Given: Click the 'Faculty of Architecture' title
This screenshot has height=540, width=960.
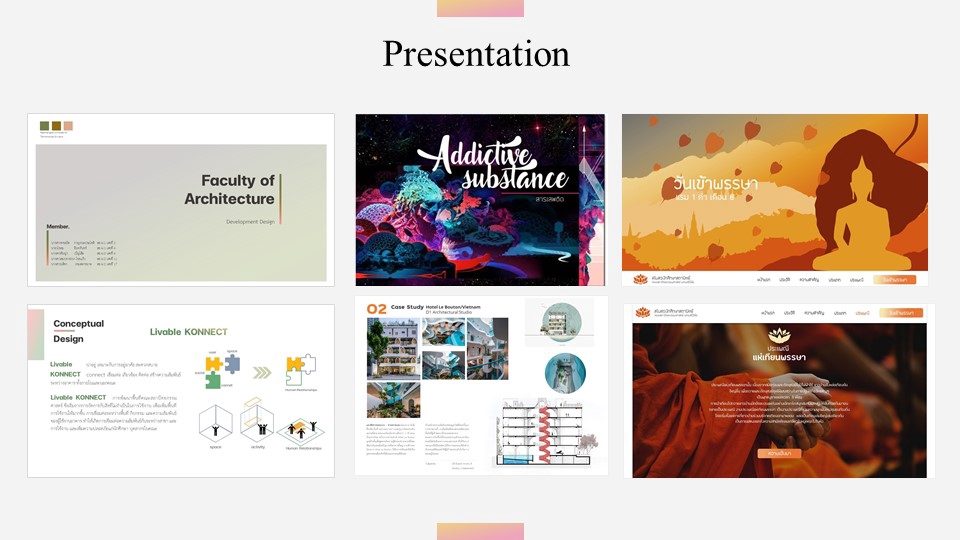Looking at the screenshot, I should tap(230, 190).
